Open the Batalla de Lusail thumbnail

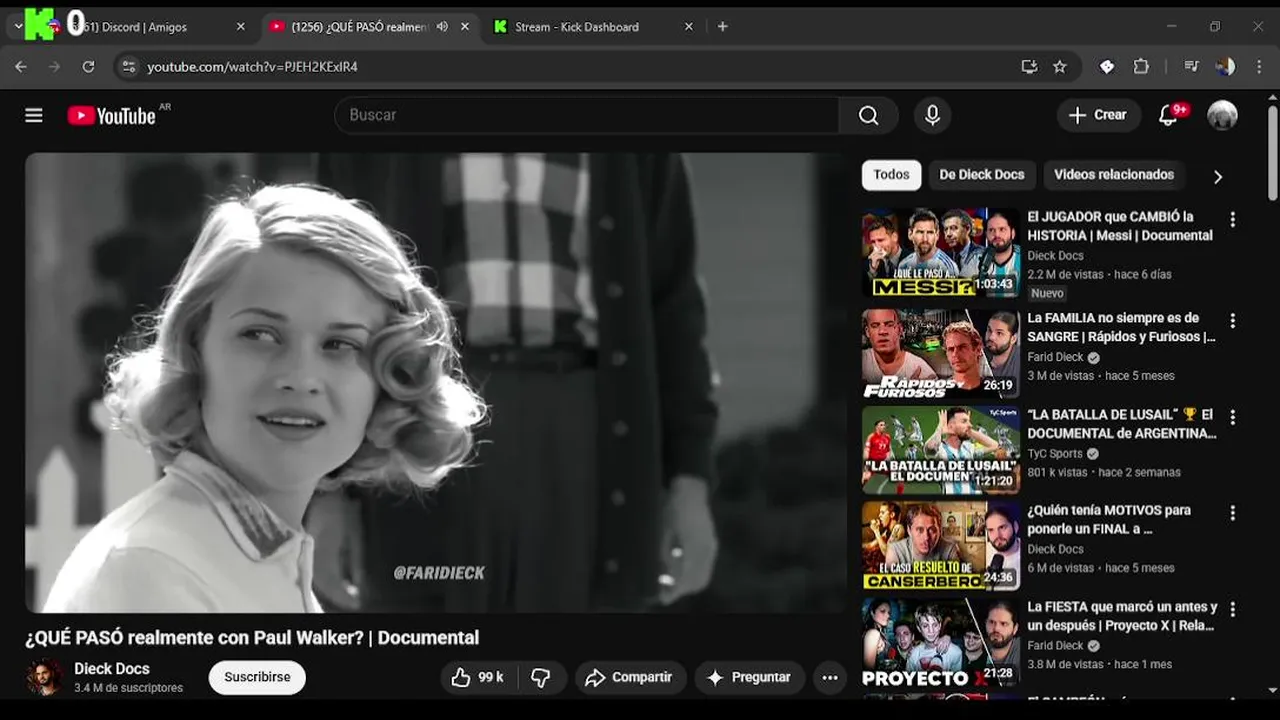click(941, 450)
